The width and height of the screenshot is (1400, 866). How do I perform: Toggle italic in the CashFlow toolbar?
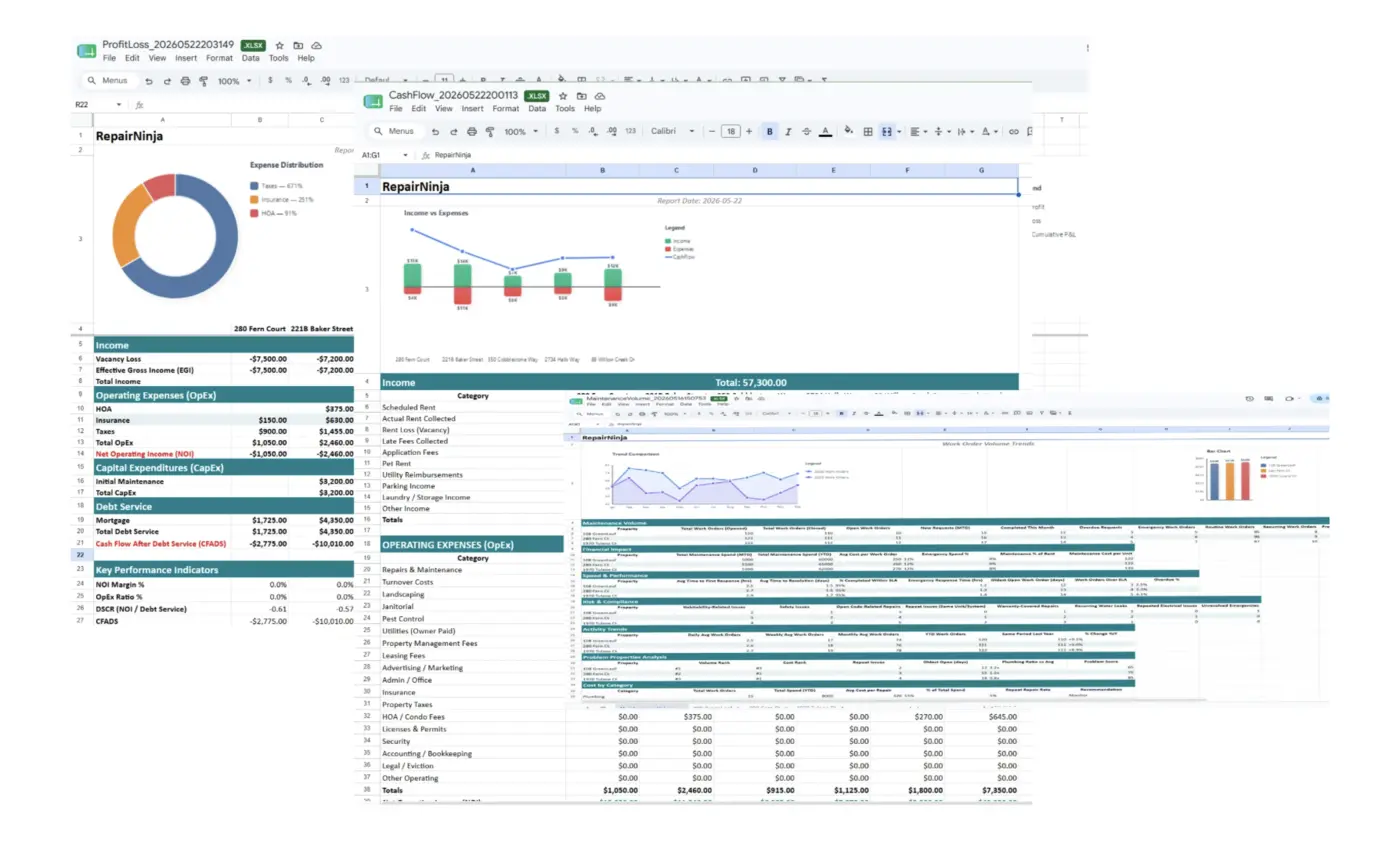[x=788, y=131]
